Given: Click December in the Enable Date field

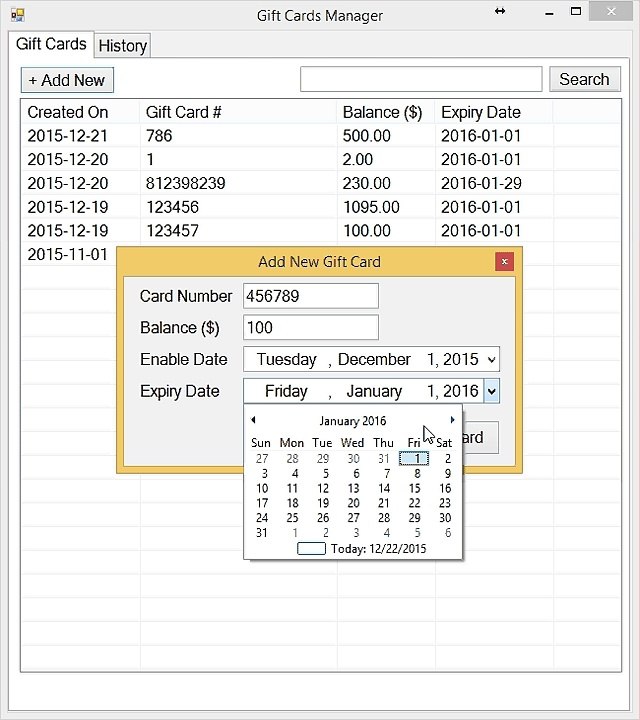Looking at the screenshot, I should click(x=374, y=360).
